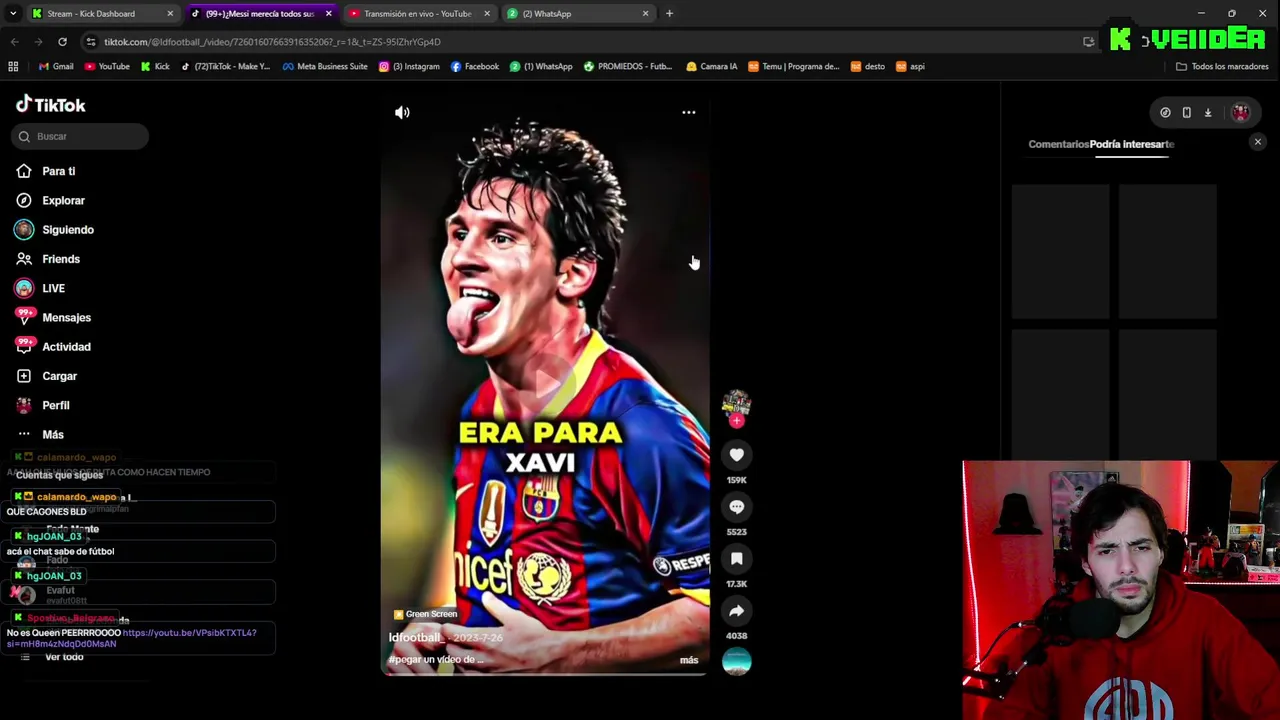Open Facebook bookmark

(475, 67)
